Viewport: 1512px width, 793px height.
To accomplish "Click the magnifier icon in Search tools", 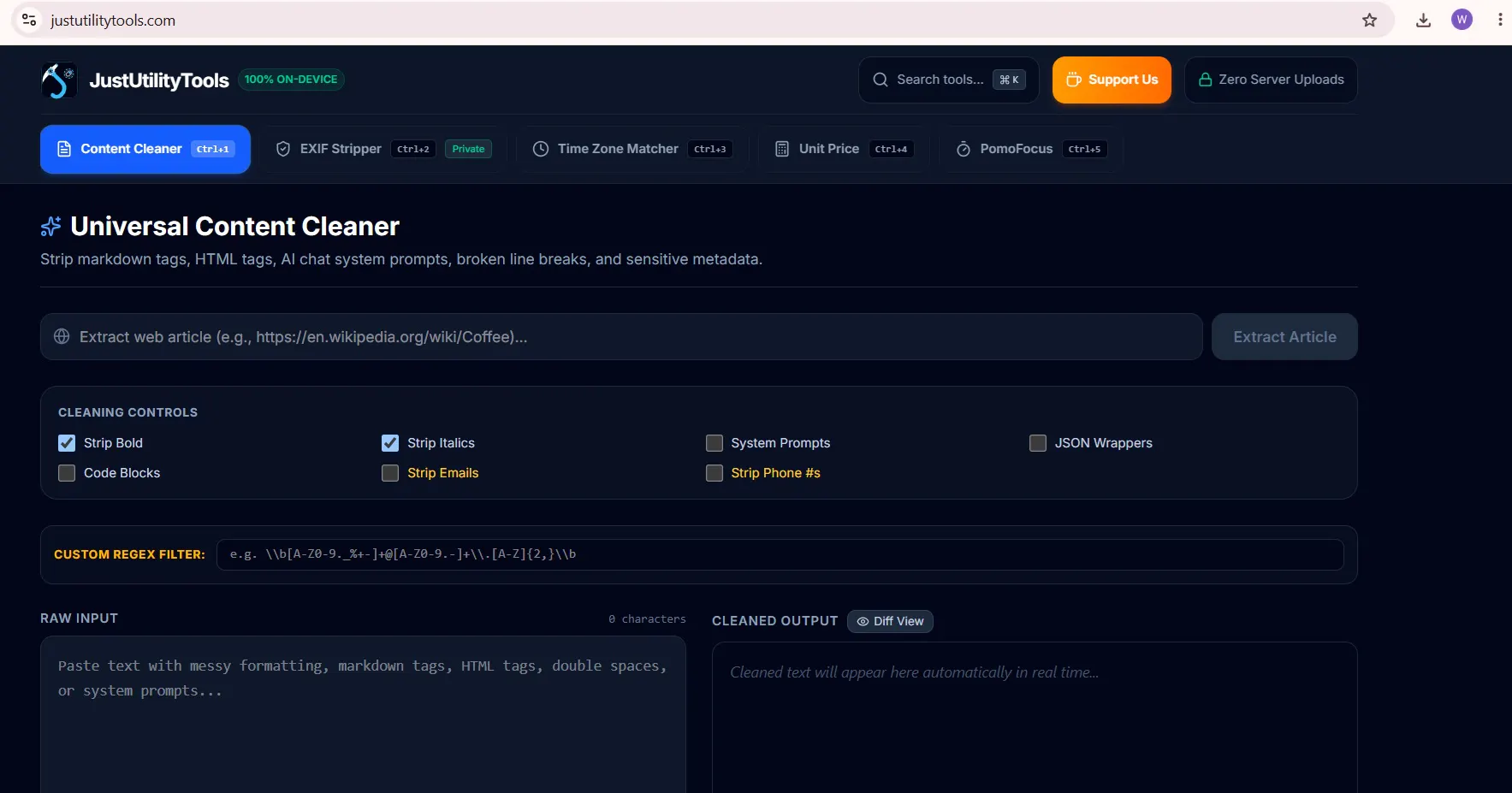I will pyautogui.click(x=881, y=80).
